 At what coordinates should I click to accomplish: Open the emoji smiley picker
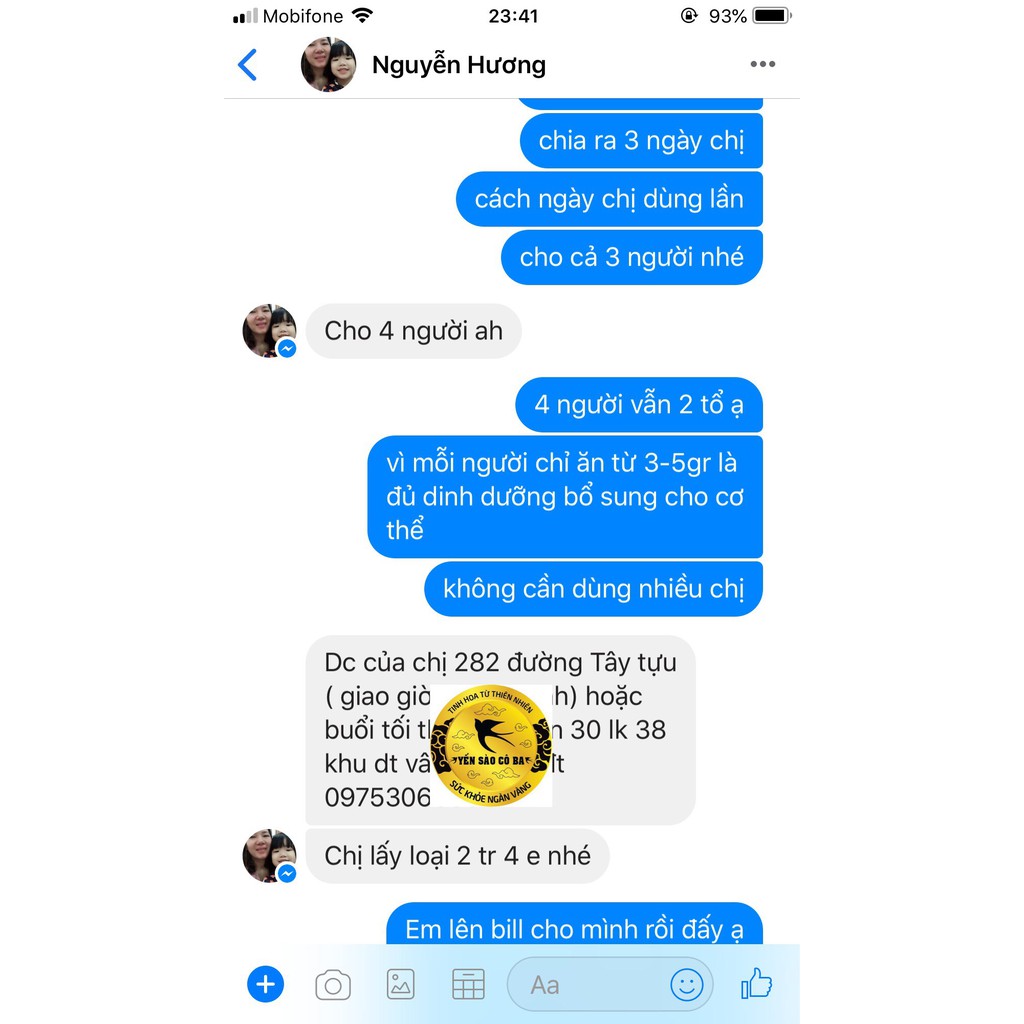[x=687, y=985]
